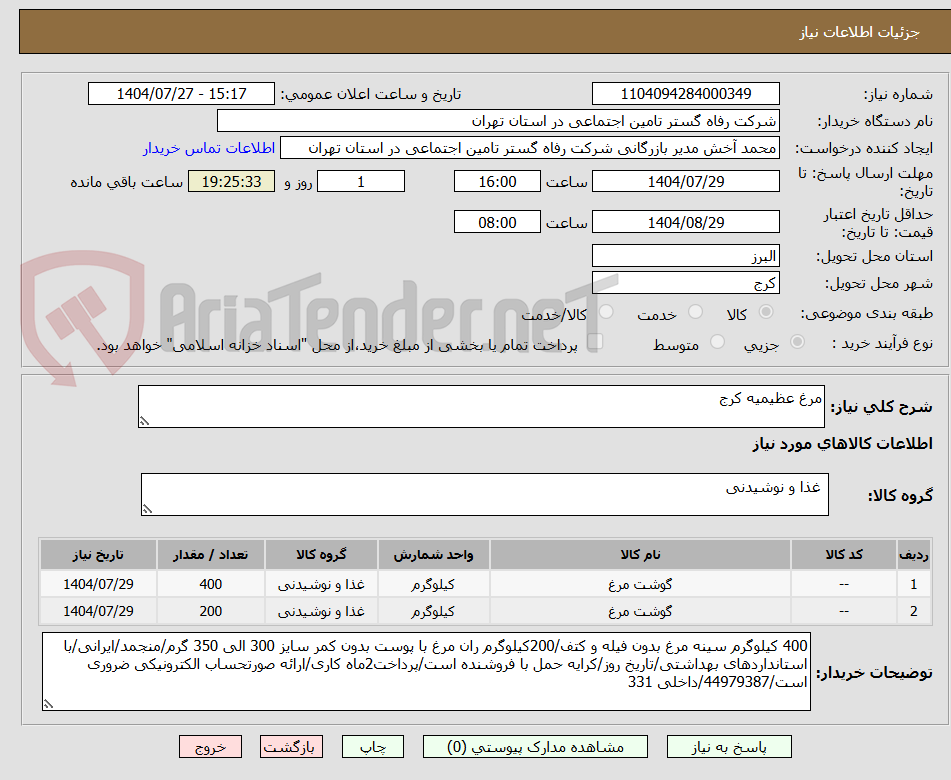Click گوشت مرغ in row 1
Viewport: 951px width, 780px height.
point(640,584)
